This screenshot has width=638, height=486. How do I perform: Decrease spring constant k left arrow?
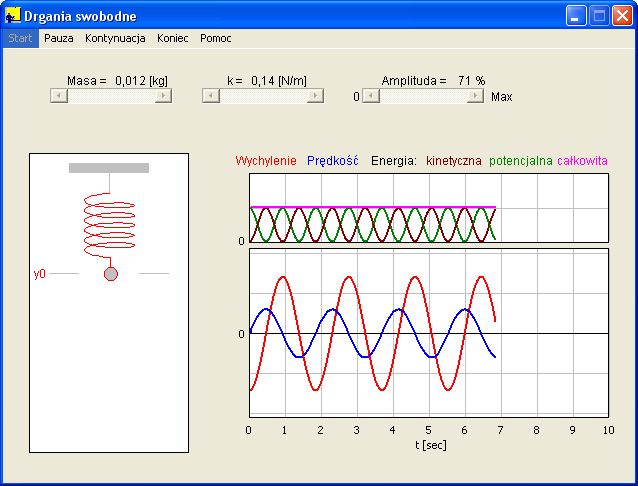[210, 96]
